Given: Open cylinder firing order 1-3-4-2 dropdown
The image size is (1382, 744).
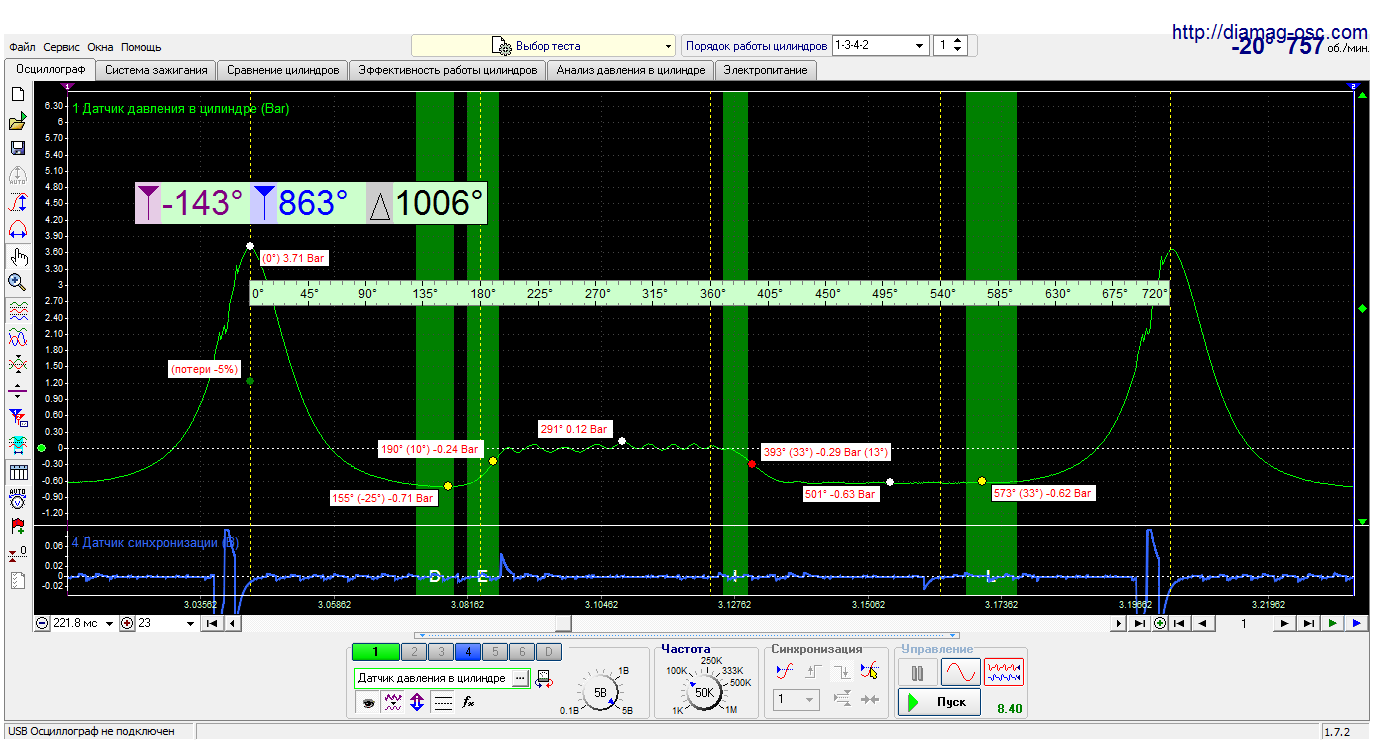Looking at the screenshot, I should 879,46.
